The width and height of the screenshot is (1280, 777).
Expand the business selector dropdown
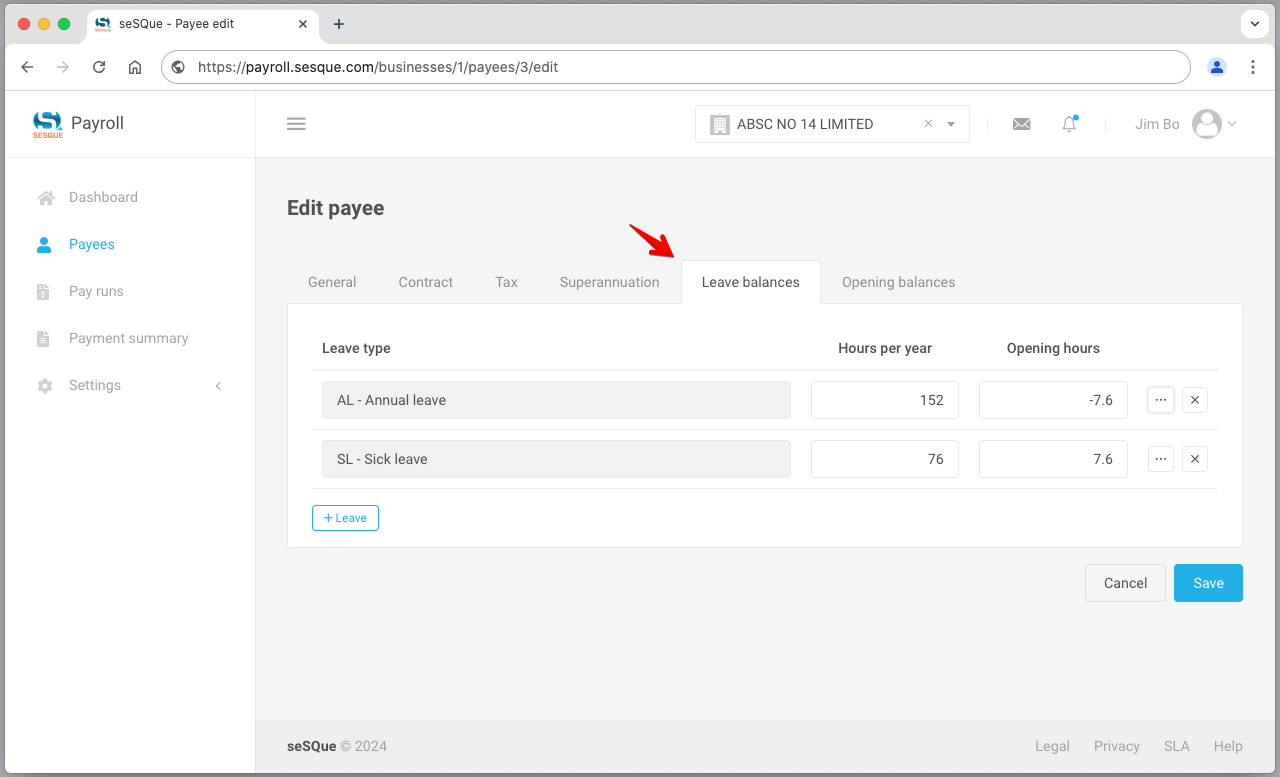(x=951, y=124)
